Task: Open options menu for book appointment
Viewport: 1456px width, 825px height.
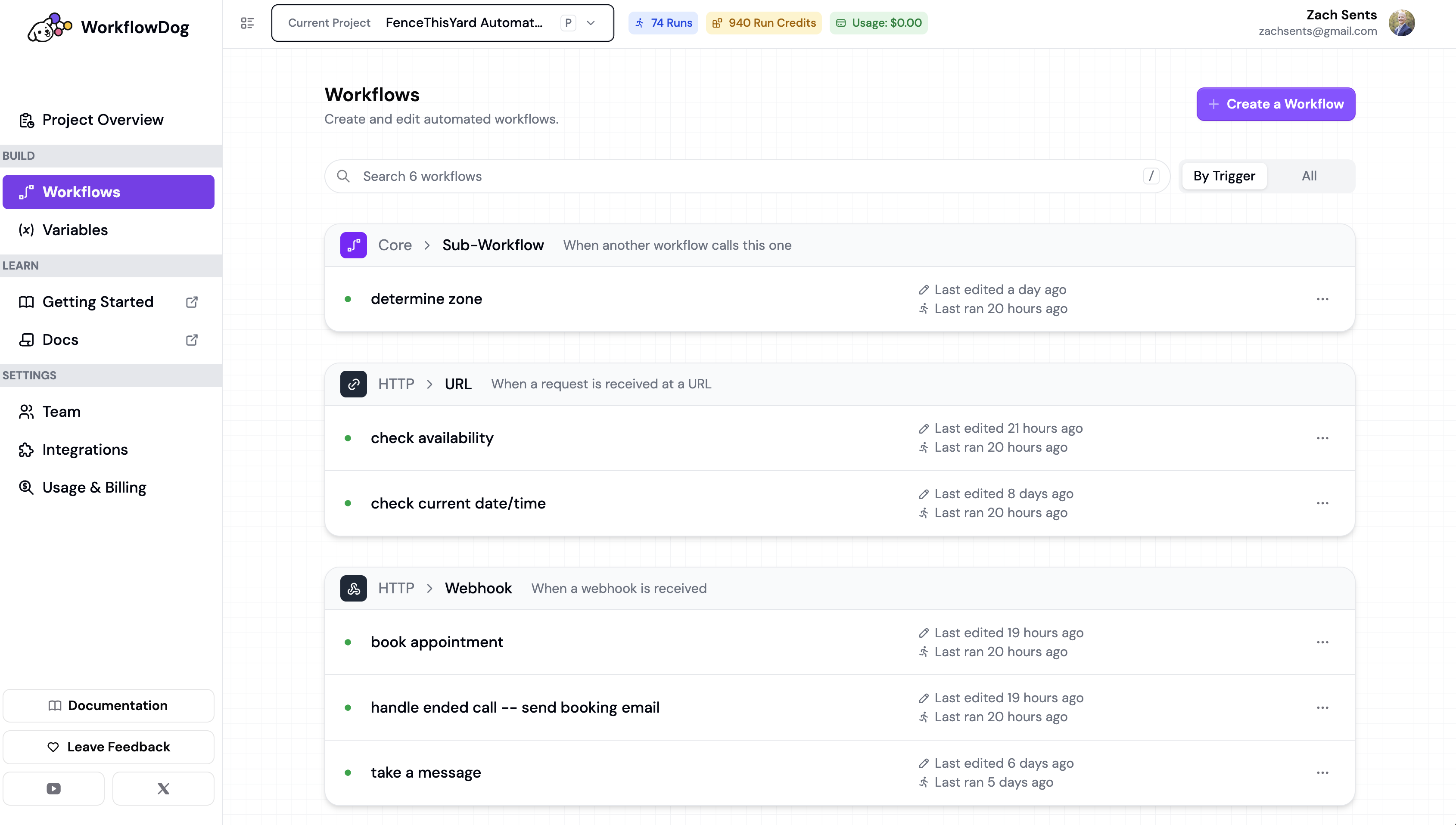Action: tap(1322, 642)
